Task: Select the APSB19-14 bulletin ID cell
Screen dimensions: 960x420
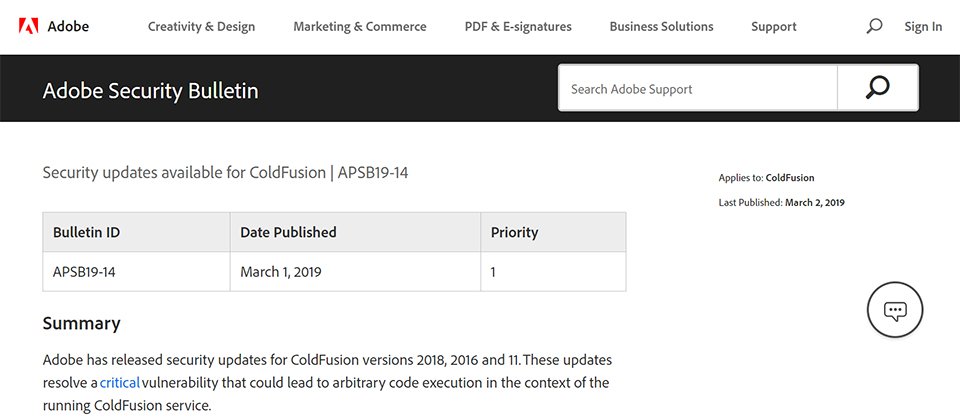Action: point(85,271)
